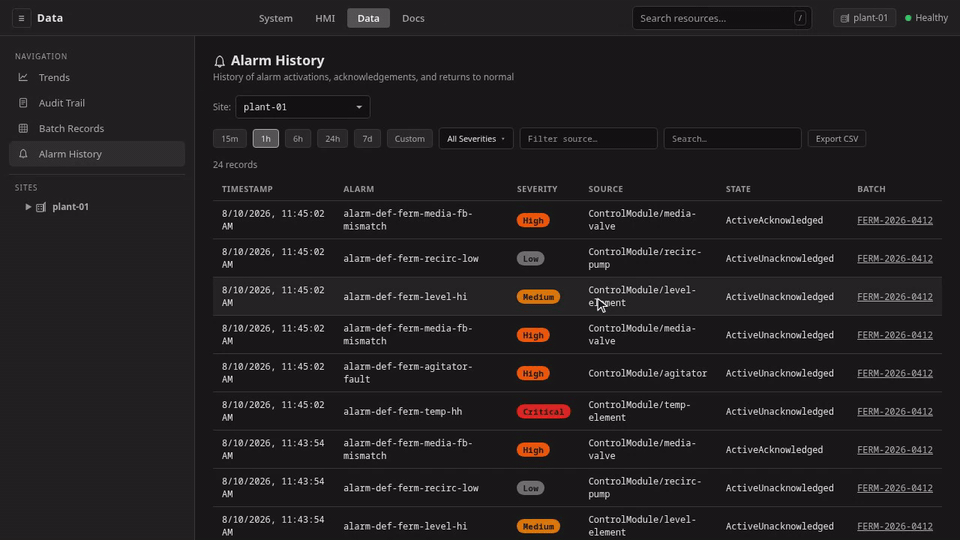Open the Docs tab
The image size is (960, 540).
[x=413, y=18]
